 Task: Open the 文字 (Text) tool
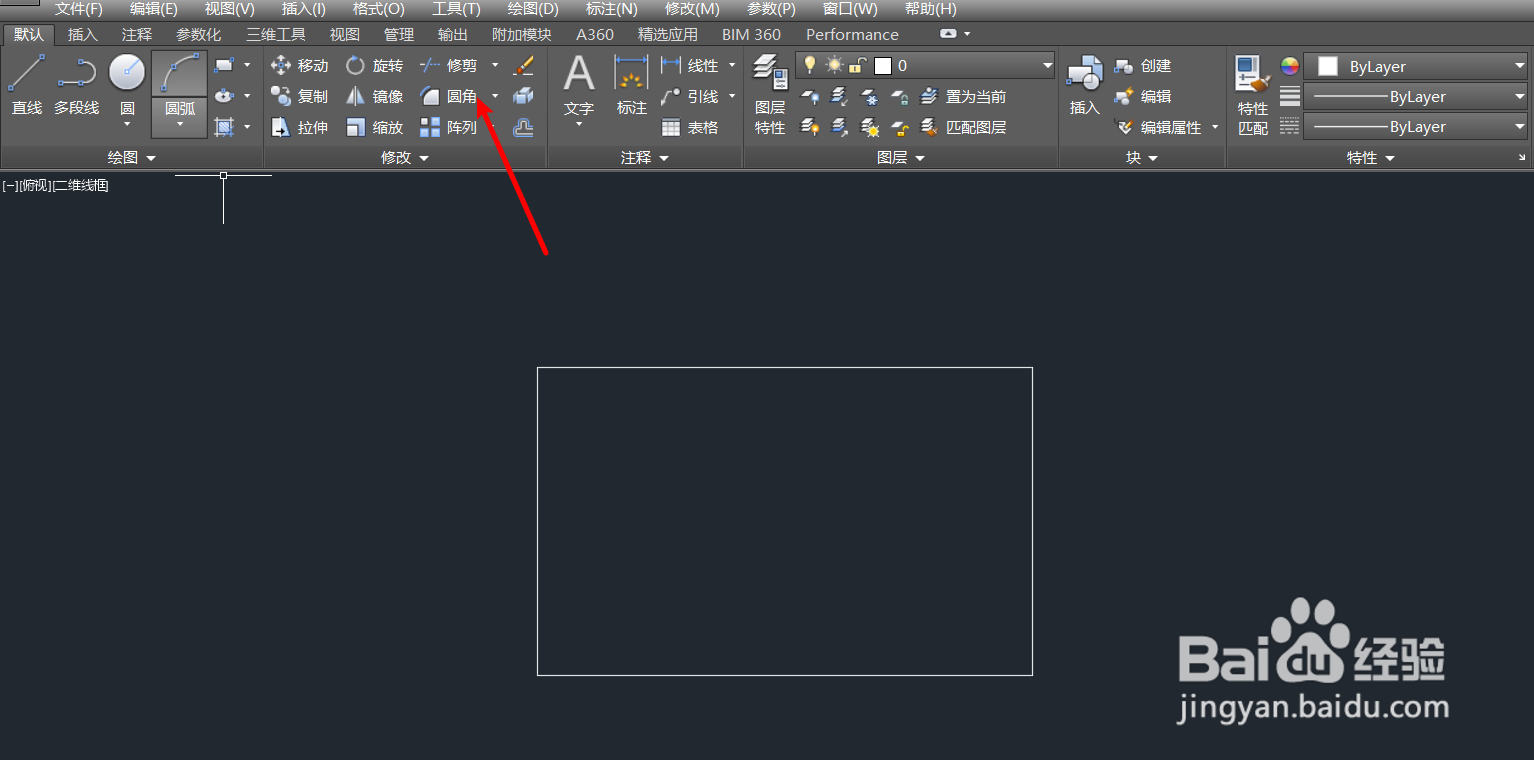pos(579,92)
